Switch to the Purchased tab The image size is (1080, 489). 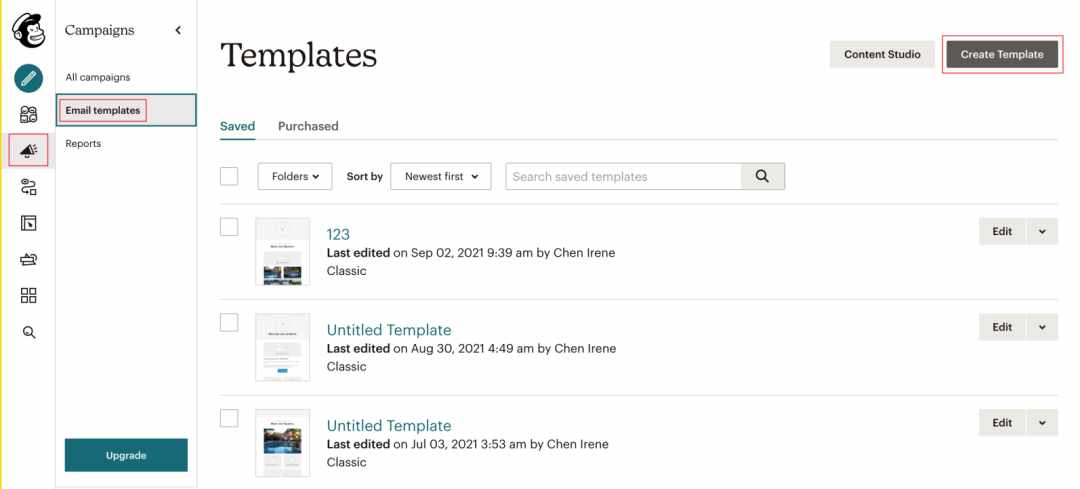(x=308, y=126)
